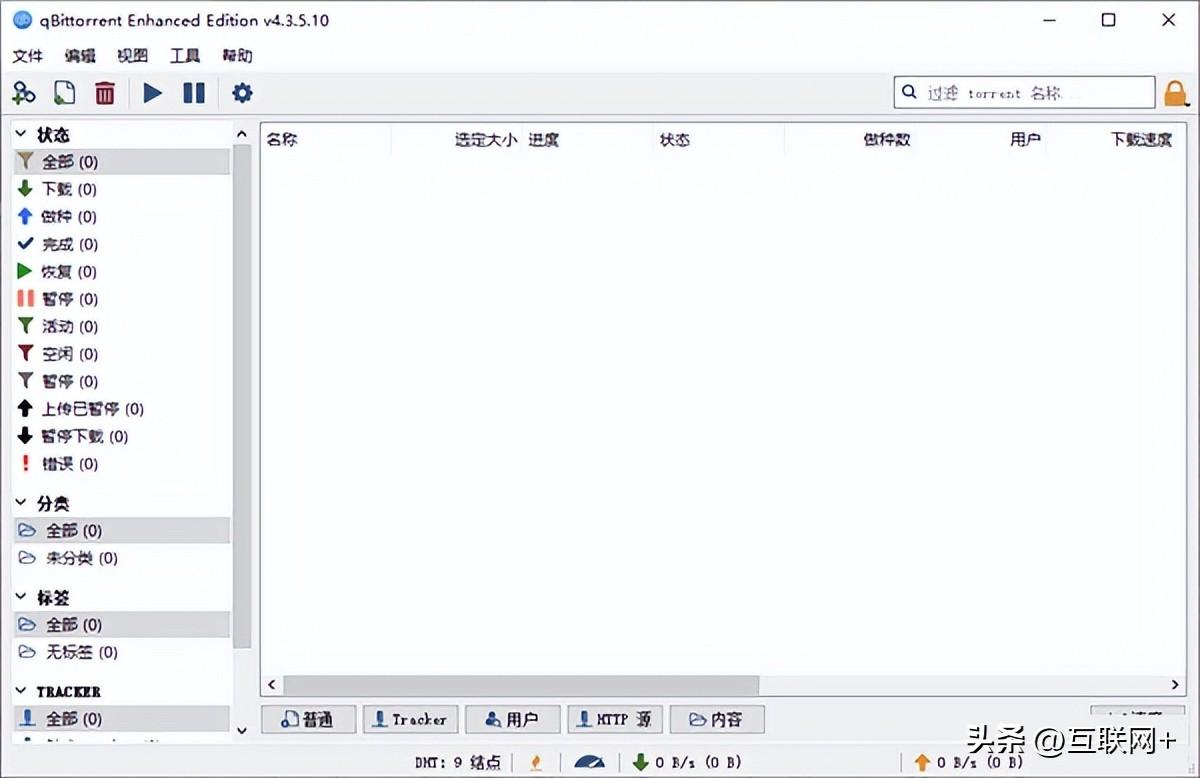1200x778 pixels.
Task: Filter by 做种 (0) status
Action: (121, 216)
